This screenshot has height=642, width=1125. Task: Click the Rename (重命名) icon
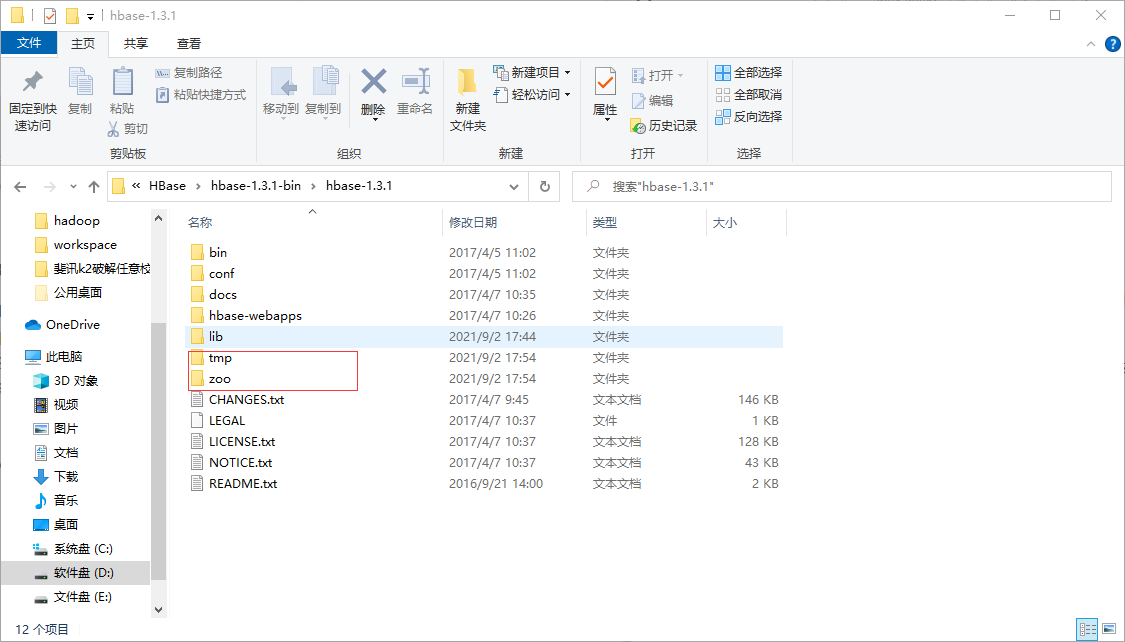(415, 81)
